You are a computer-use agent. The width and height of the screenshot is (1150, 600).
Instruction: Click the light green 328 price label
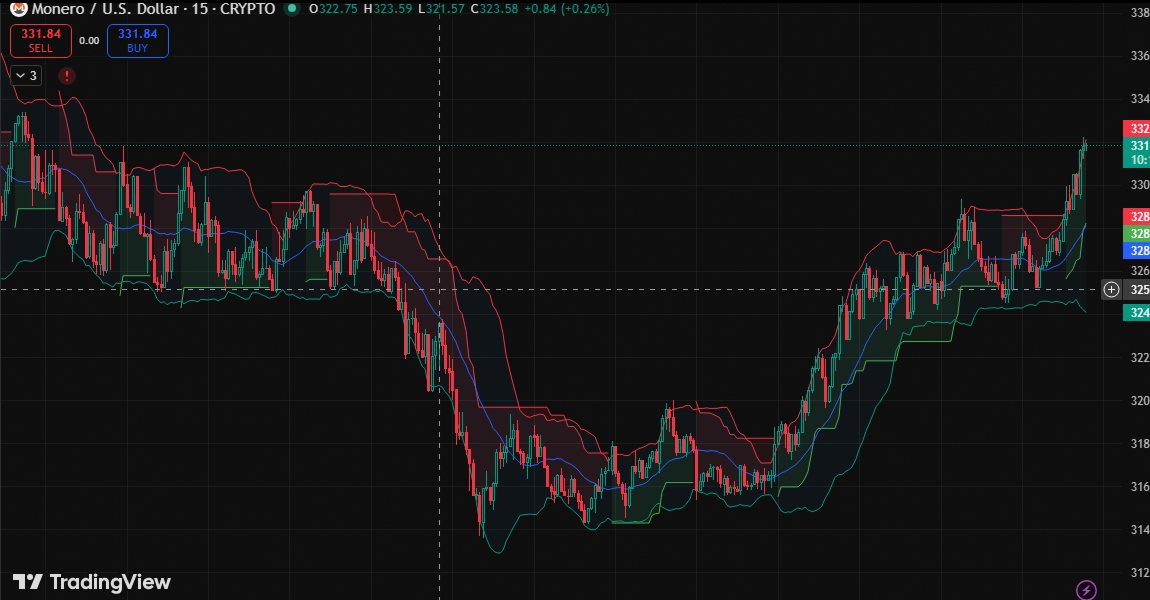(x=1137, y=233)
